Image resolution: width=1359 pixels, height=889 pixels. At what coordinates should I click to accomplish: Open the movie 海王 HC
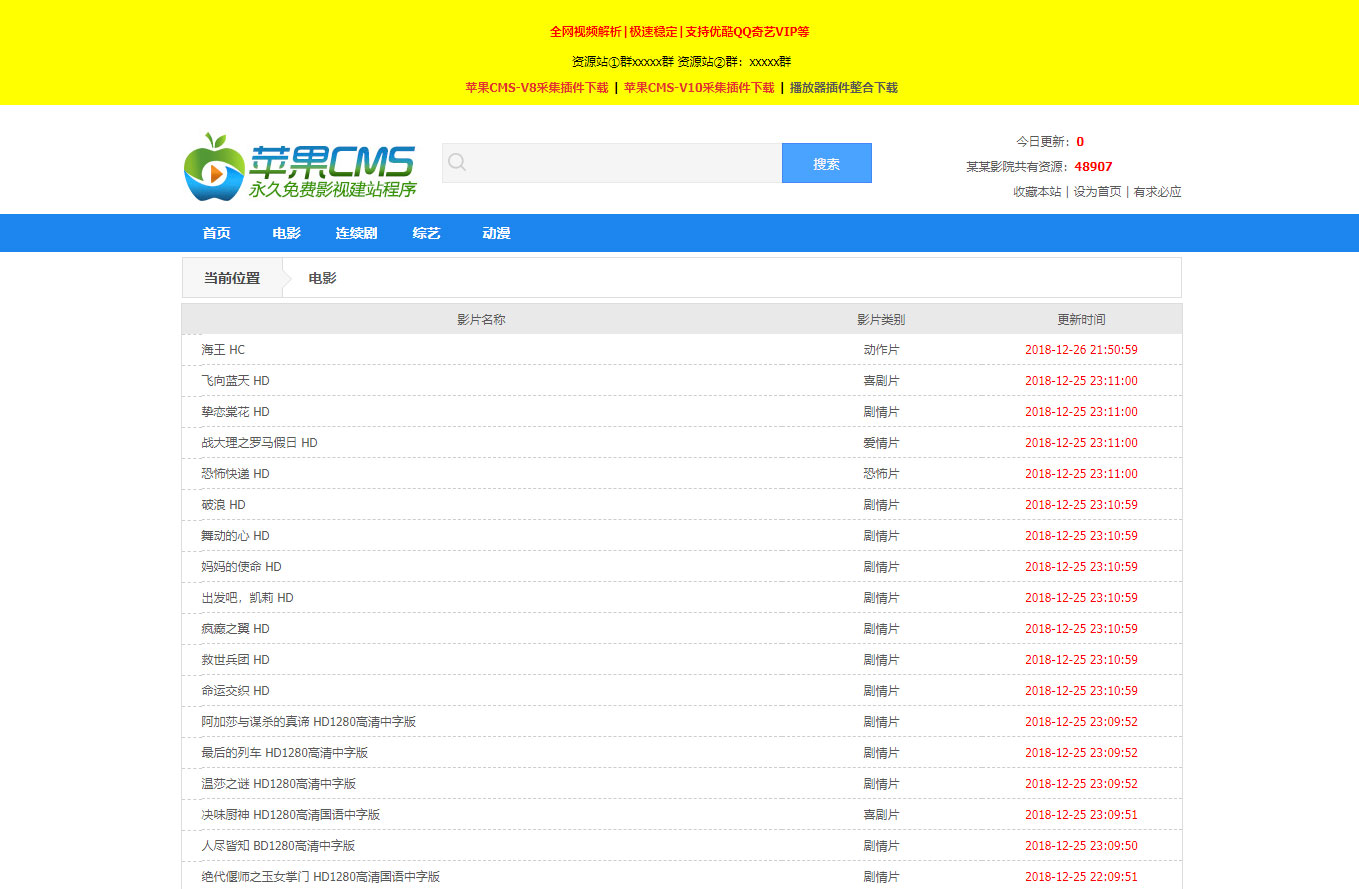(x=221, y=349)
